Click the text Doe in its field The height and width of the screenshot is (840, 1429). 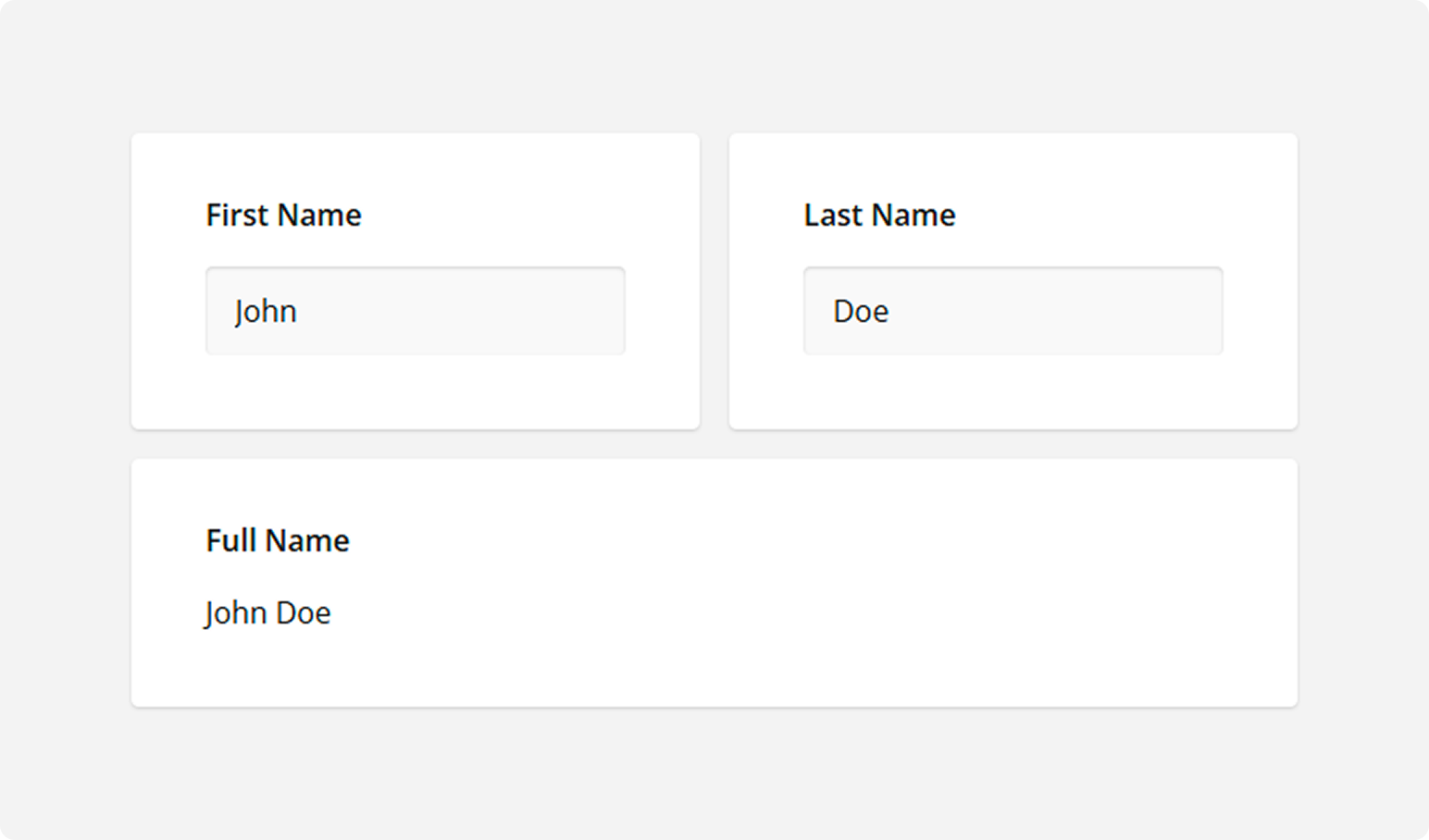pos(860,311)
